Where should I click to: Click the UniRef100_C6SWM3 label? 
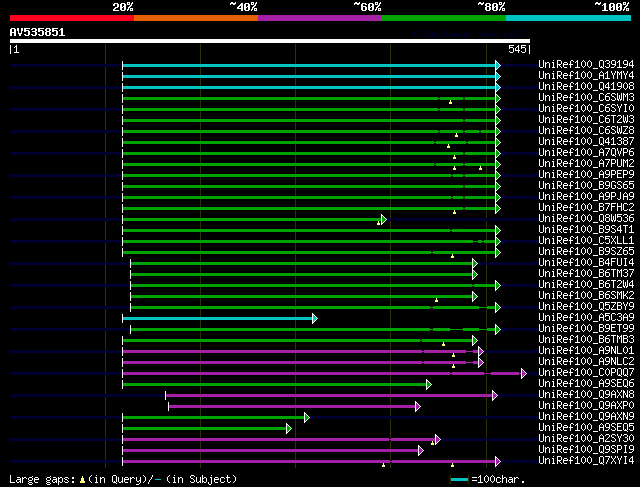click(x=586, y=98)
